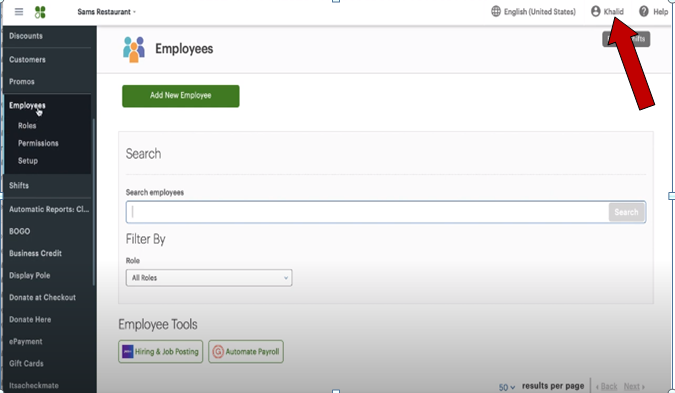Click the sidebar vertical scrollbar
Image resolution: width=675 pixels, height=393 pixels.
(x=93, y=201)
